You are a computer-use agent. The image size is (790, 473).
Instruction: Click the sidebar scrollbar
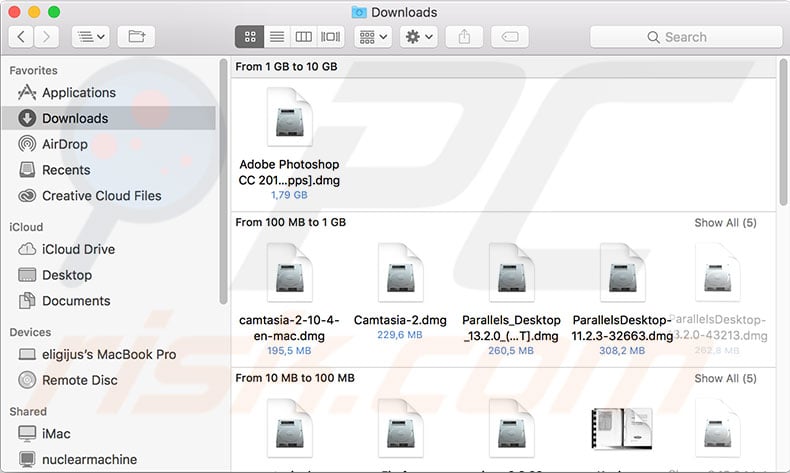(223, 181)
